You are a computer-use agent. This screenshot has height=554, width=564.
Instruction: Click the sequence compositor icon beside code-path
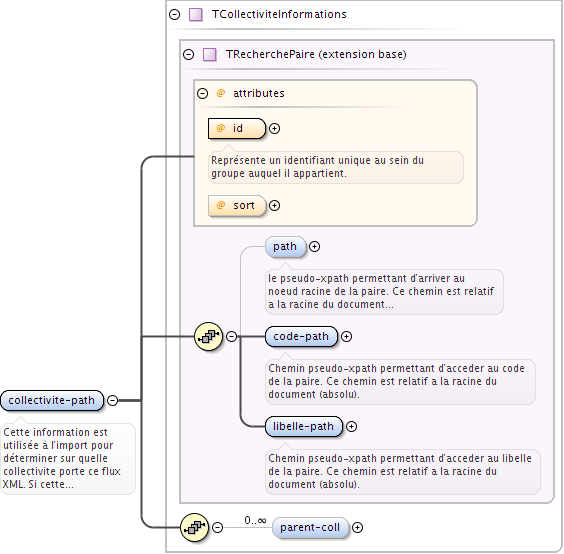tap(209, 337)
